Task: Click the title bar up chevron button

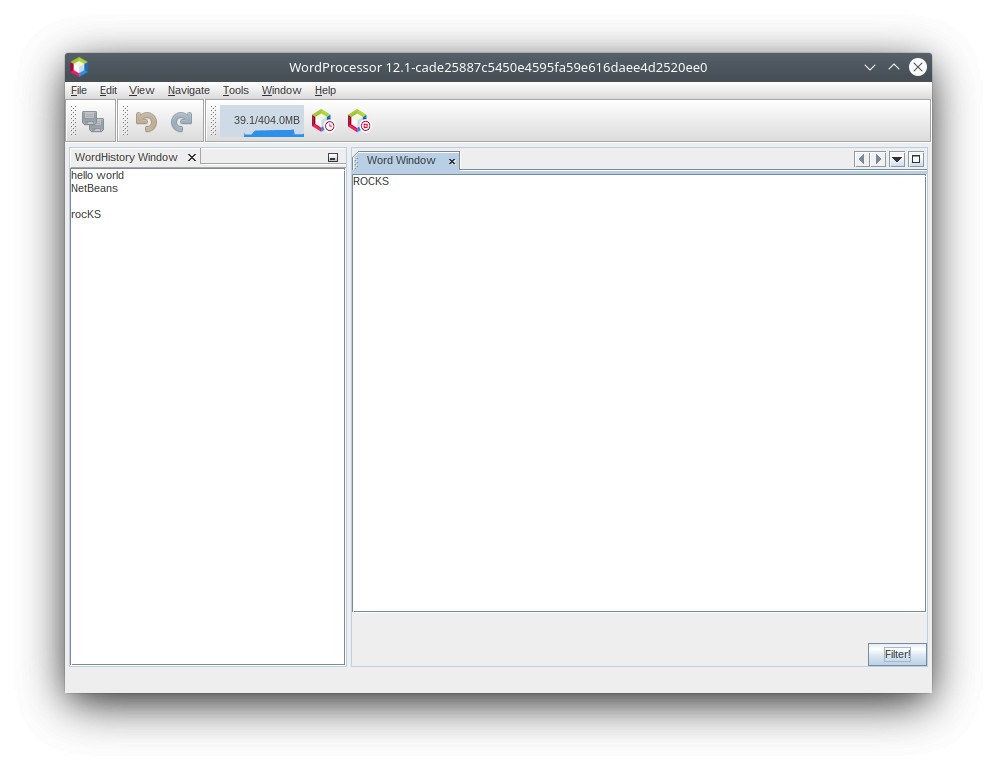Action: 894,67
